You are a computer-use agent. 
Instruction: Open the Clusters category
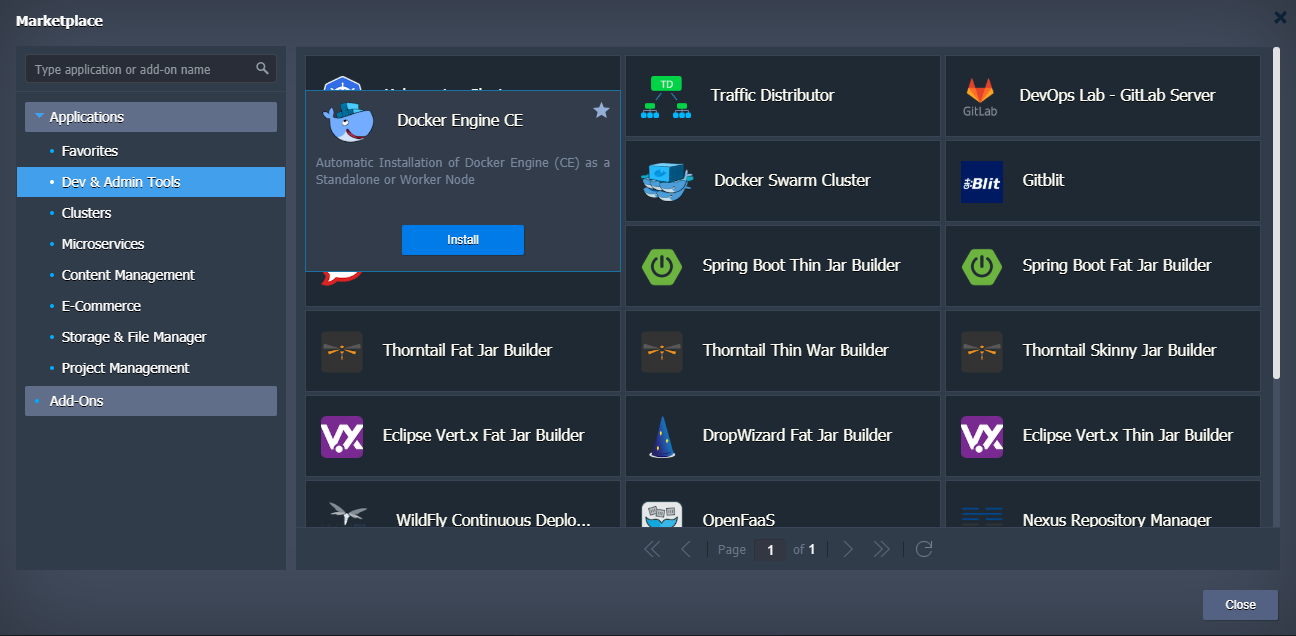[x=86, y=213]
